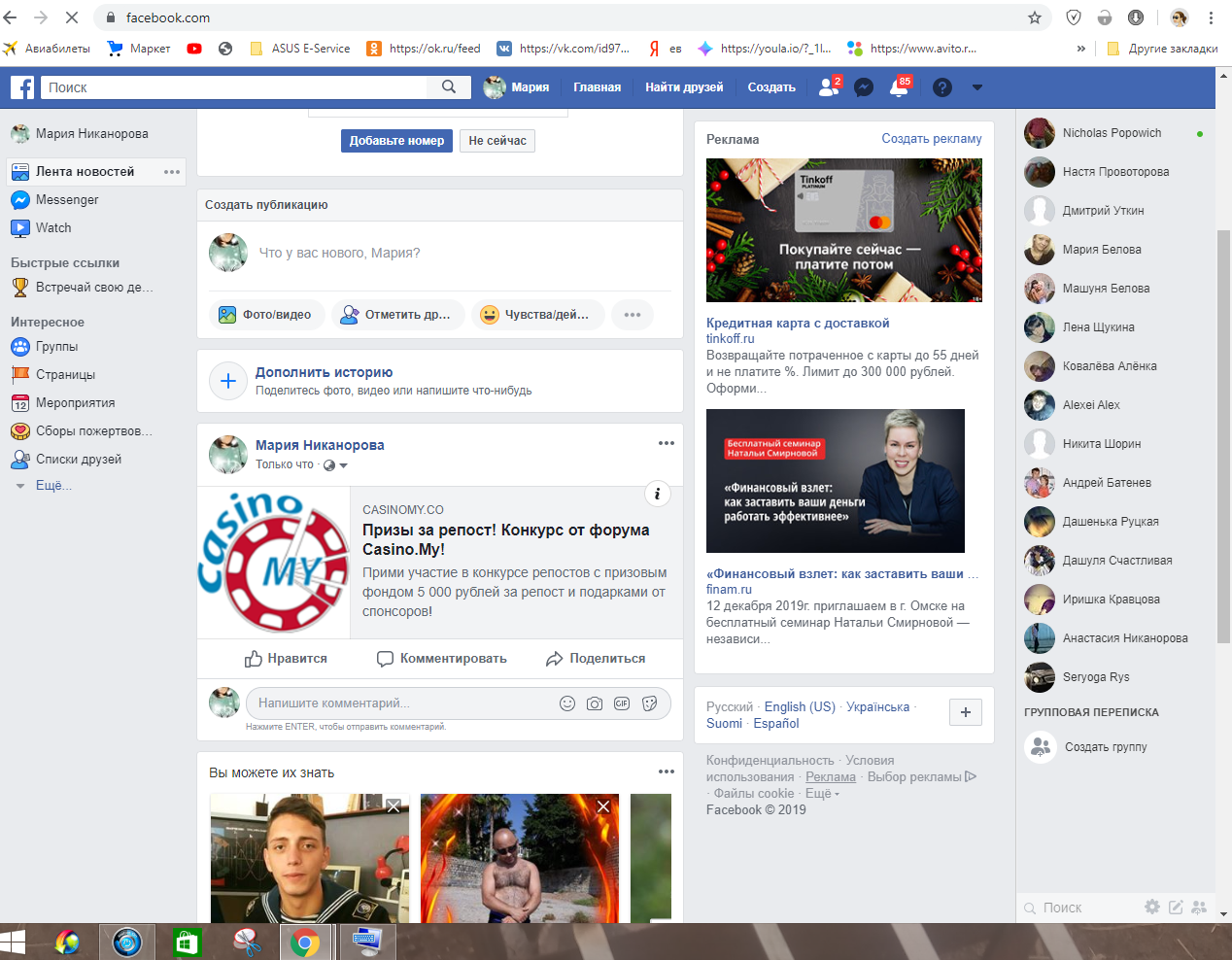Dismiss the first suggested friend card
Viewport: 1232px width, 960px height.
point(394,806)
